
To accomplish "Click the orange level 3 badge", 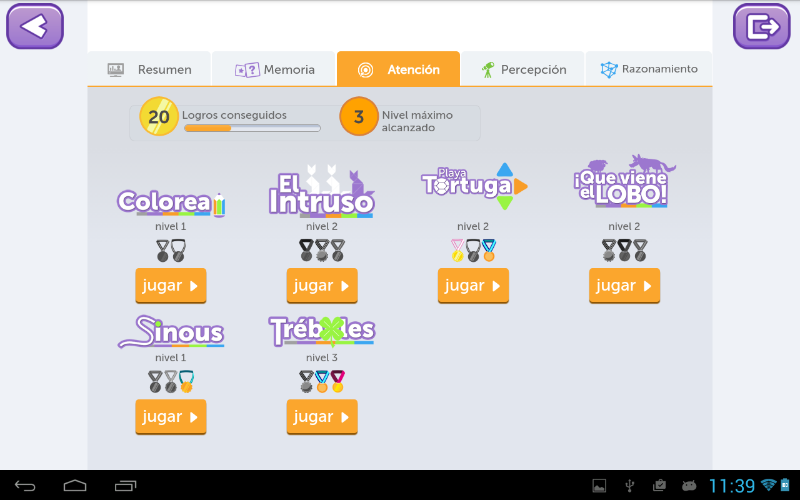I will [x=359, y=116].
